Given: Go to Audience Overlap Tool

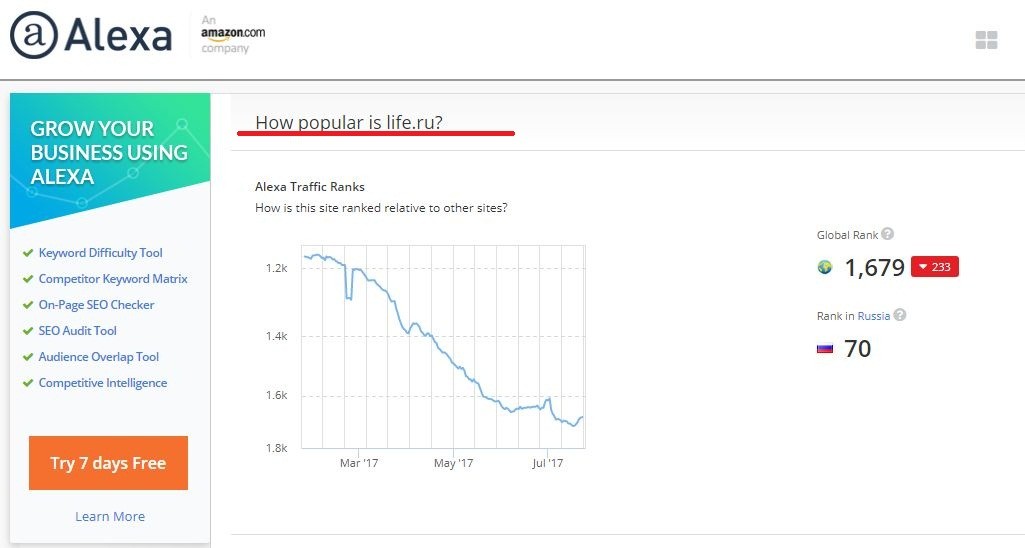Looking at the screenshot, I should tap(98, 357).
